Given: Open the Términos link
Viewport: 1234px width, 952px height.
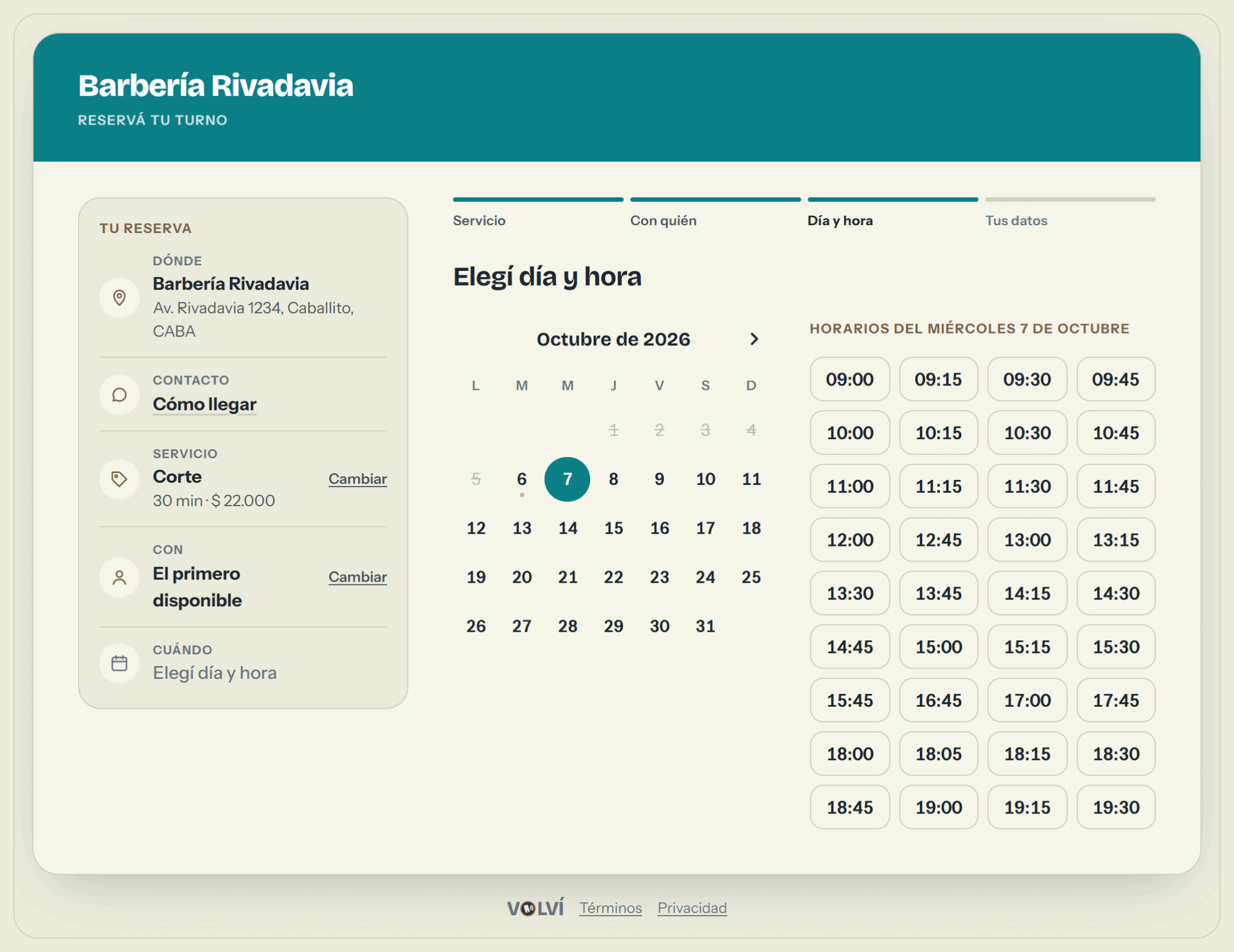Looking at the screenshot, I should tap(610, 908).
